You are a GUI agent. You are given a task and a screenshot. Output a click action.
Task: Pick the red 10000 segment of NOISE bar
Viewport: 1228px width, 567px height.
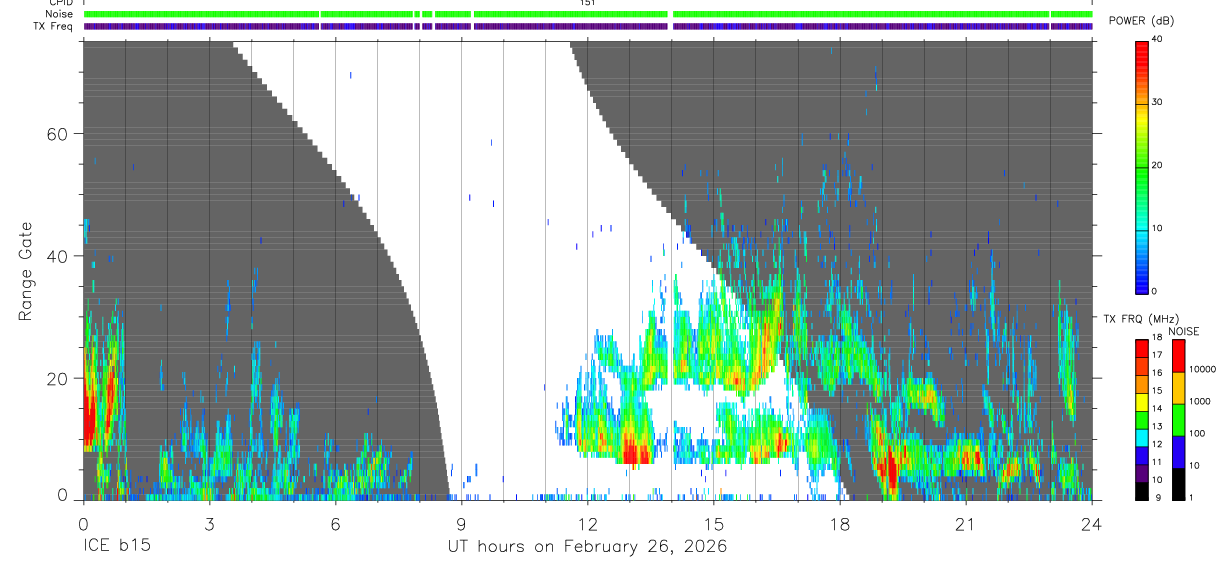pyautogui.click(x=1178, y=356)
